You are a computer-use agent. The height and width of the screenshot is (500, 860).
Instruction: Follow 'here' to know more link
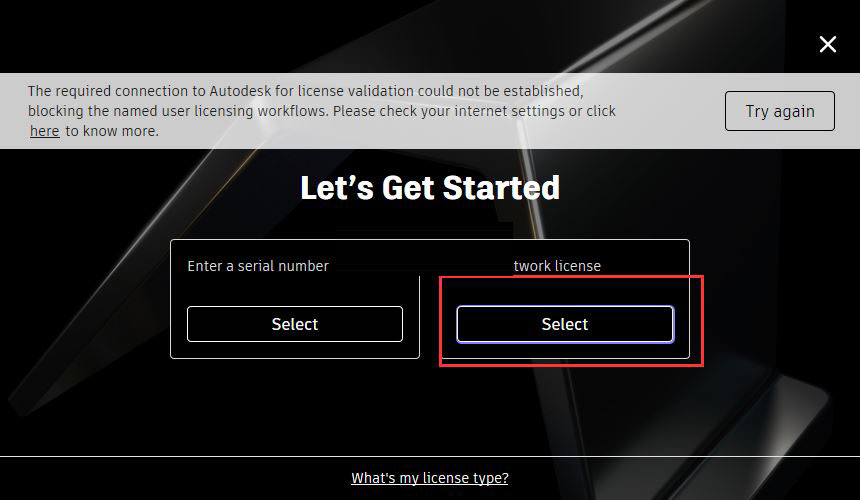(44, 131)
